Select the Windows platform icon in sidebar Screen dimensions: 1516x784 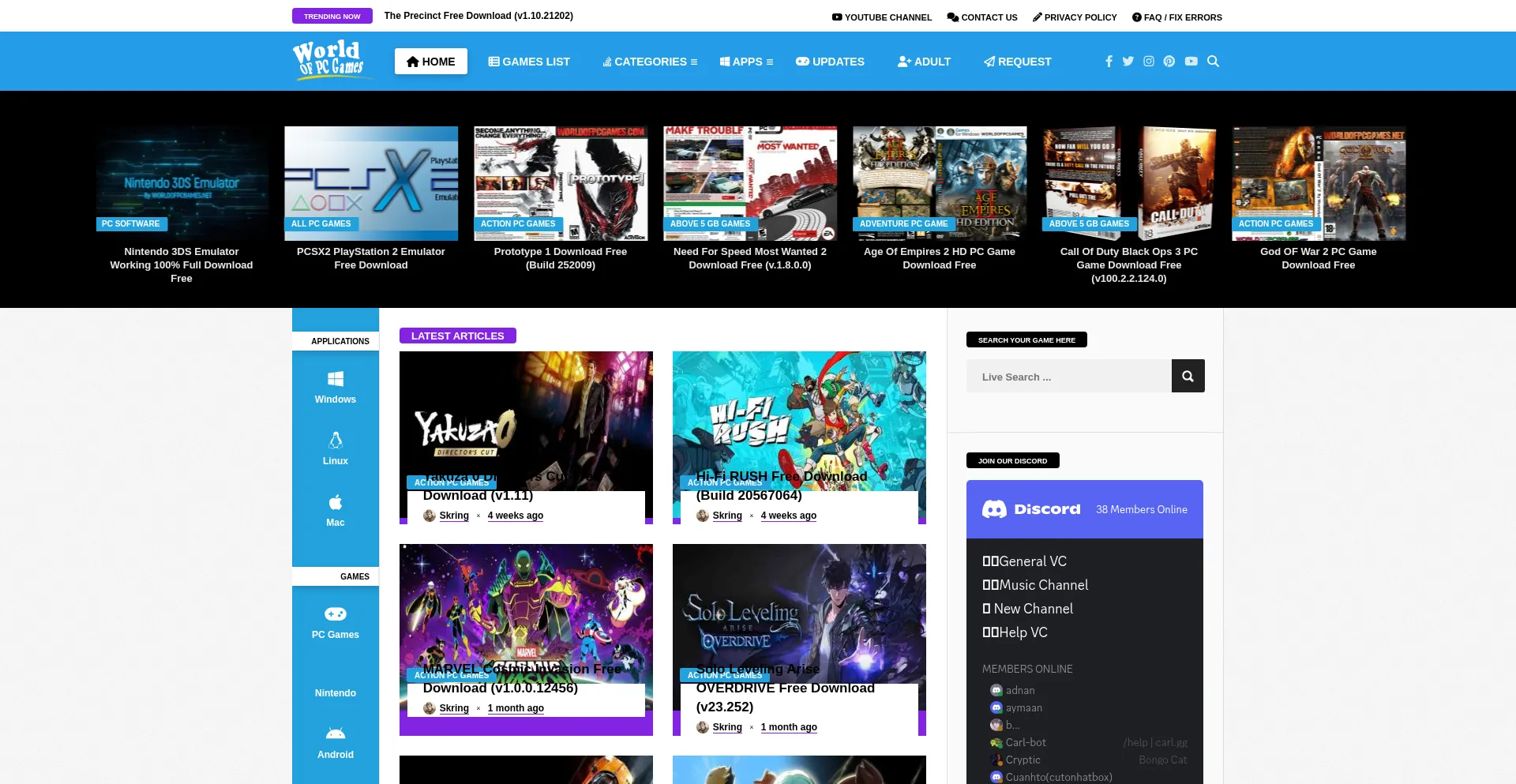(335, 378)
